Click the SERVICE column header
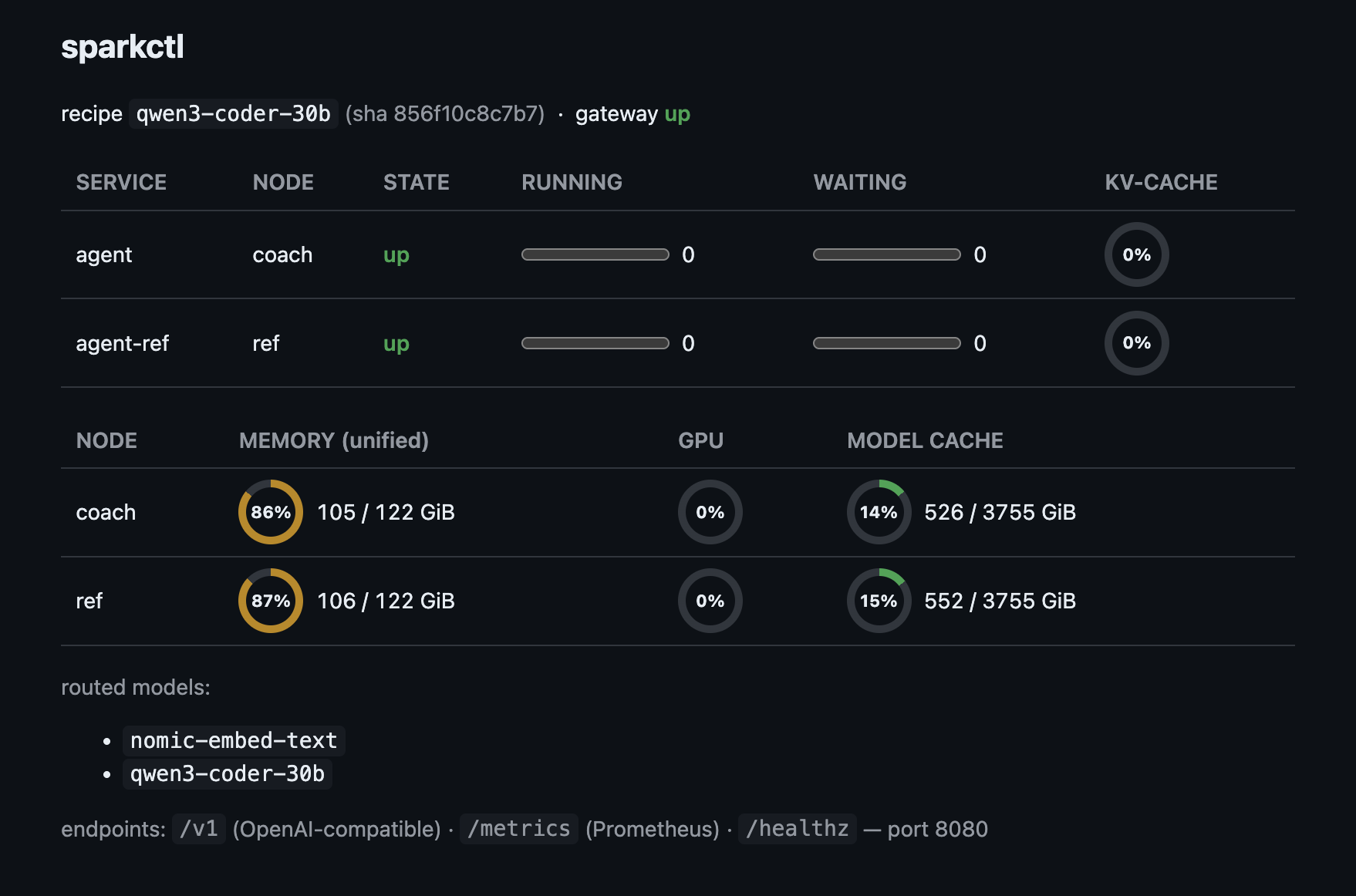This screenshot has height=896, width=1356. [x=121, y=183]
